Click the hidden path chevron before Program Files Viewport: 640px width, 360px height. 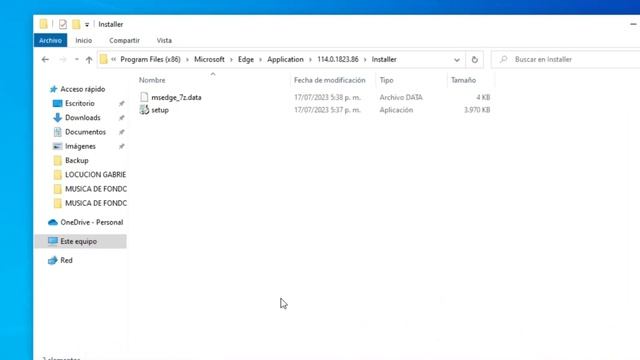click(113, 60)
